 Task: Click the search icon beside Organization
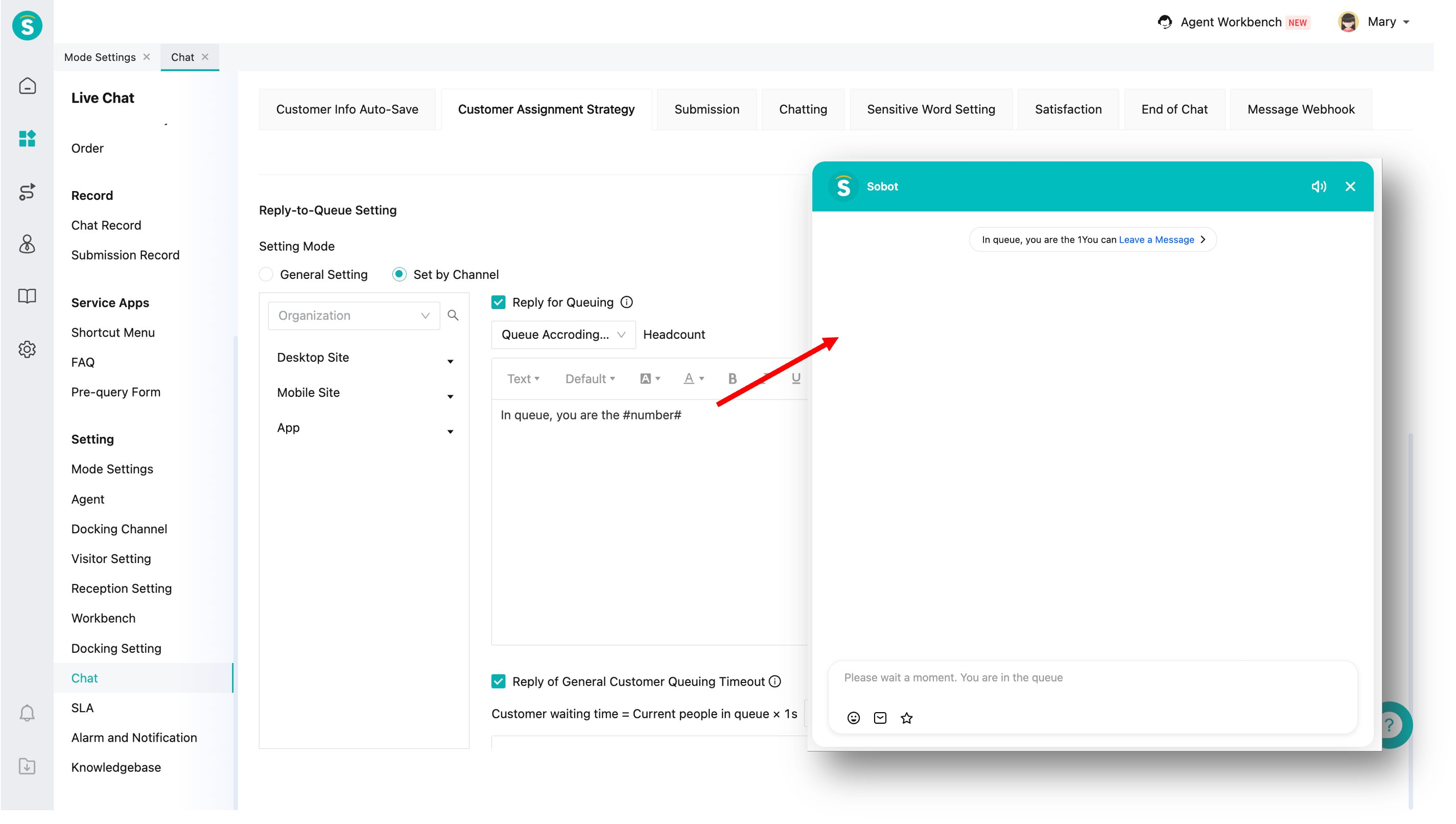(453, 315)
